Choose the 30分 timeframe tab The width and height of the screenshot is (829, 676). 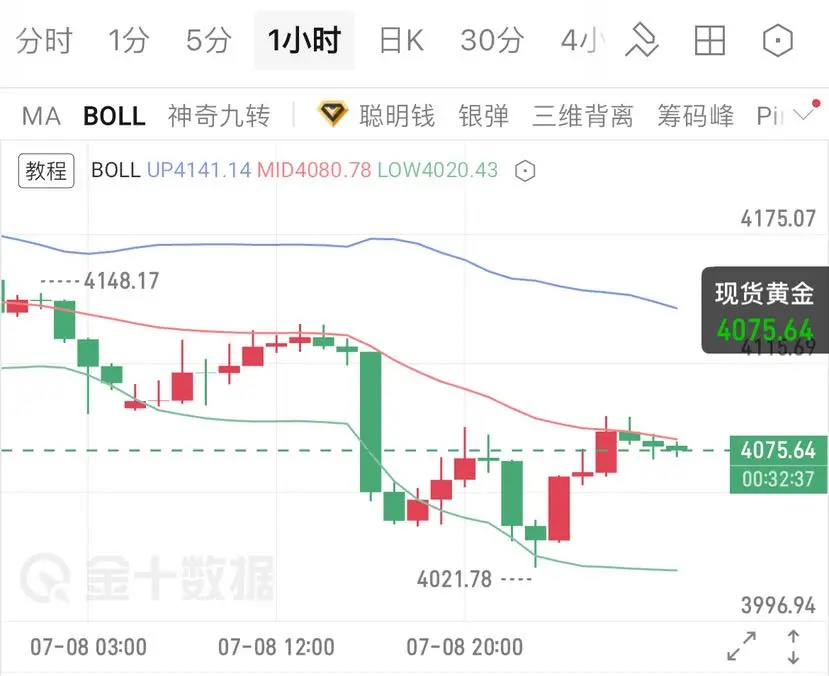pyautogui.click(x=492, y=40)
